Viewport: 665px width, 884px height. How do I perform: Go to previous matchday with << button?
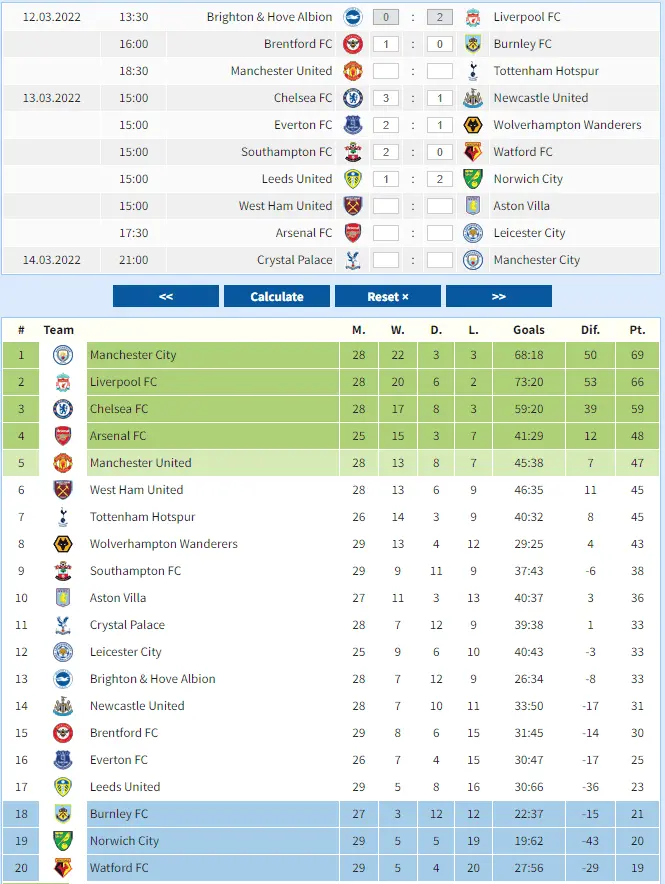pos(166,296)
